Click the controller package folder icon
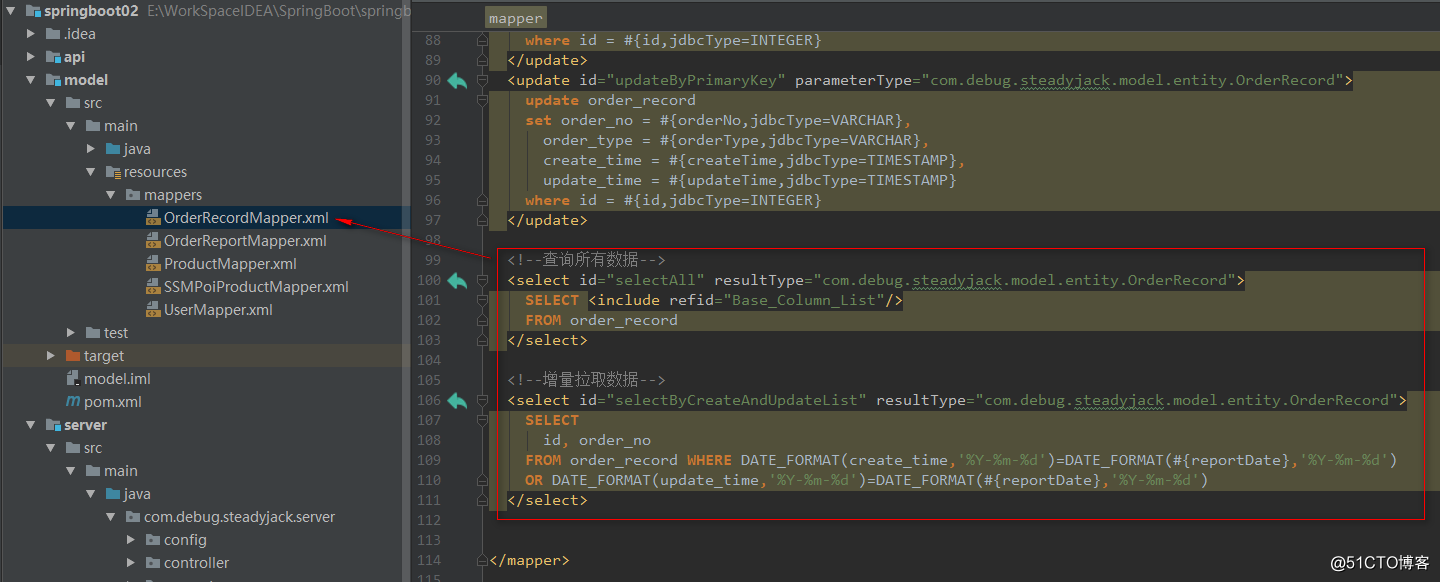The width and height of the screenshot is (1440, 582). [153, 563]
